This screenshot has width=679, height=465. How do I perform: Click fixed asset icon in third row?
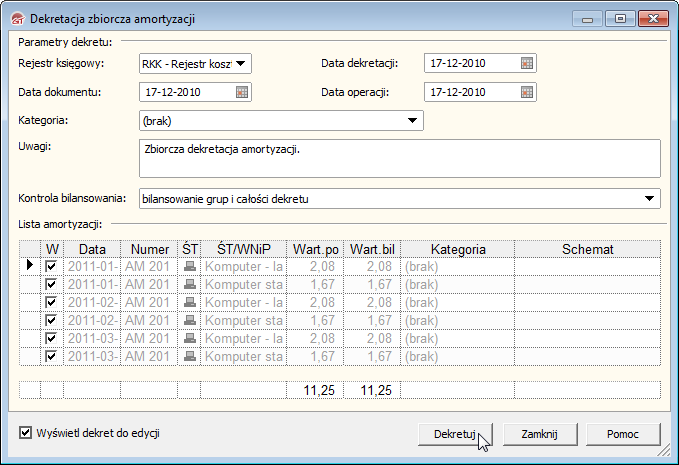click(190, 302)
